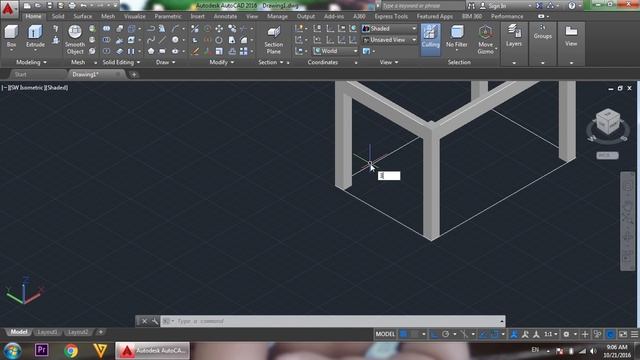640x360 pixels.
Task: Open the Section Plane tool
Action: click(x=273, y=40)
